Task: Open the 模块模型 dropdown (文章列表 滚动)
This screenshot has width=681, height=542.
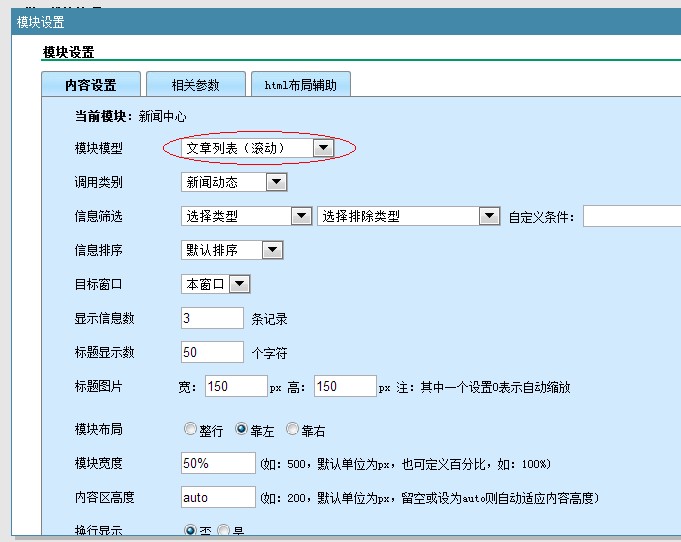Action: [258, 148]
